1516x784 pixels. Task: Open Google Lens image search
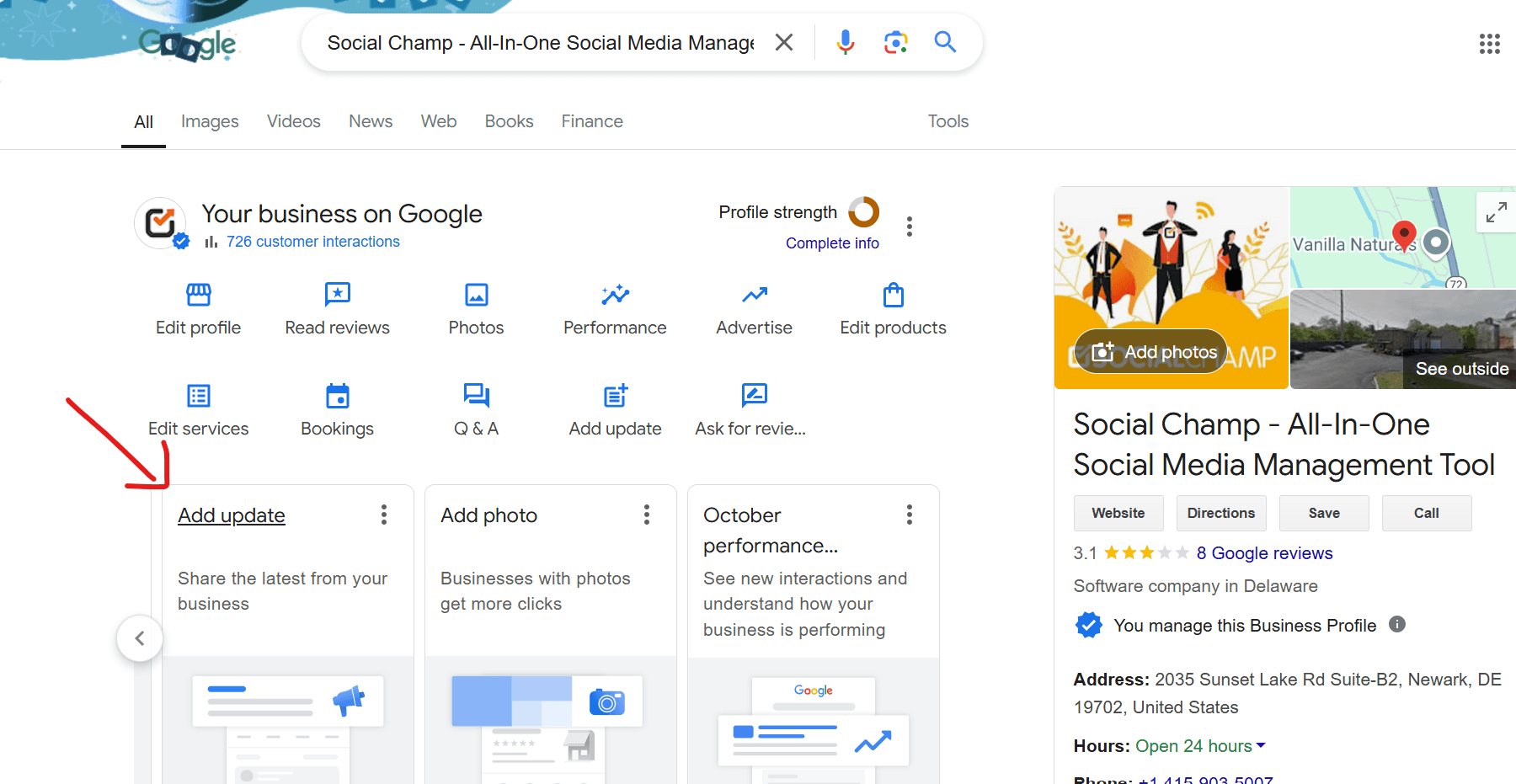pyautogui.click(x=895, y=42)
